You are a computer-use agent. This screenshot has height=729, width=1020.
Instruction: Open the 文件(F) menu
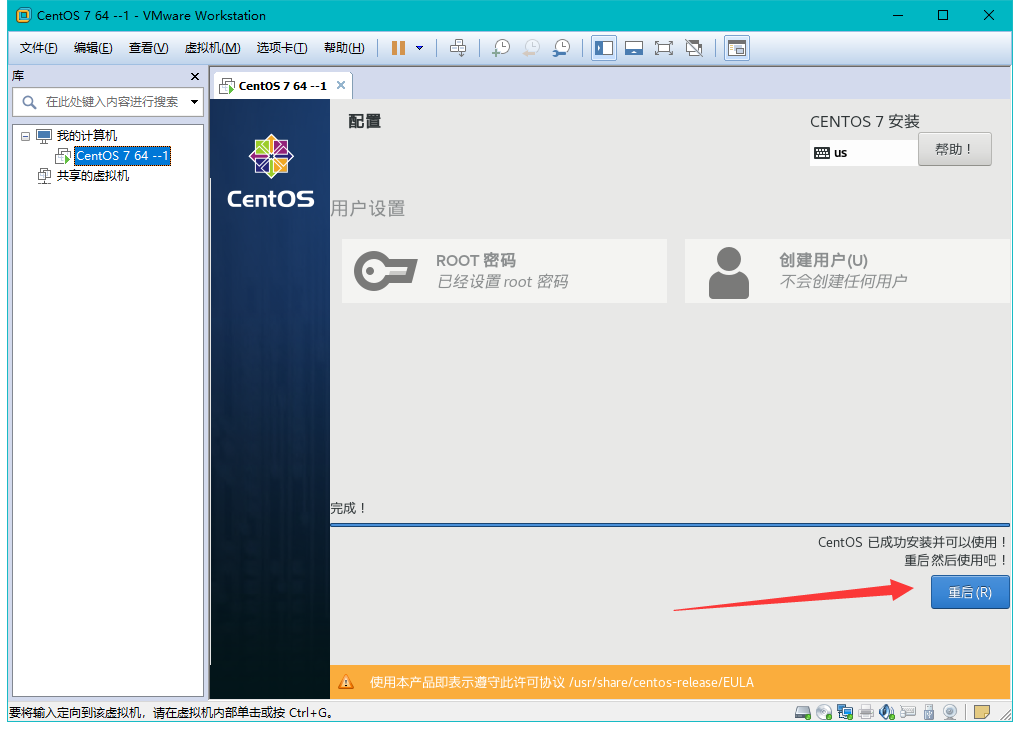pyautogui.click(x=38, y=48)
